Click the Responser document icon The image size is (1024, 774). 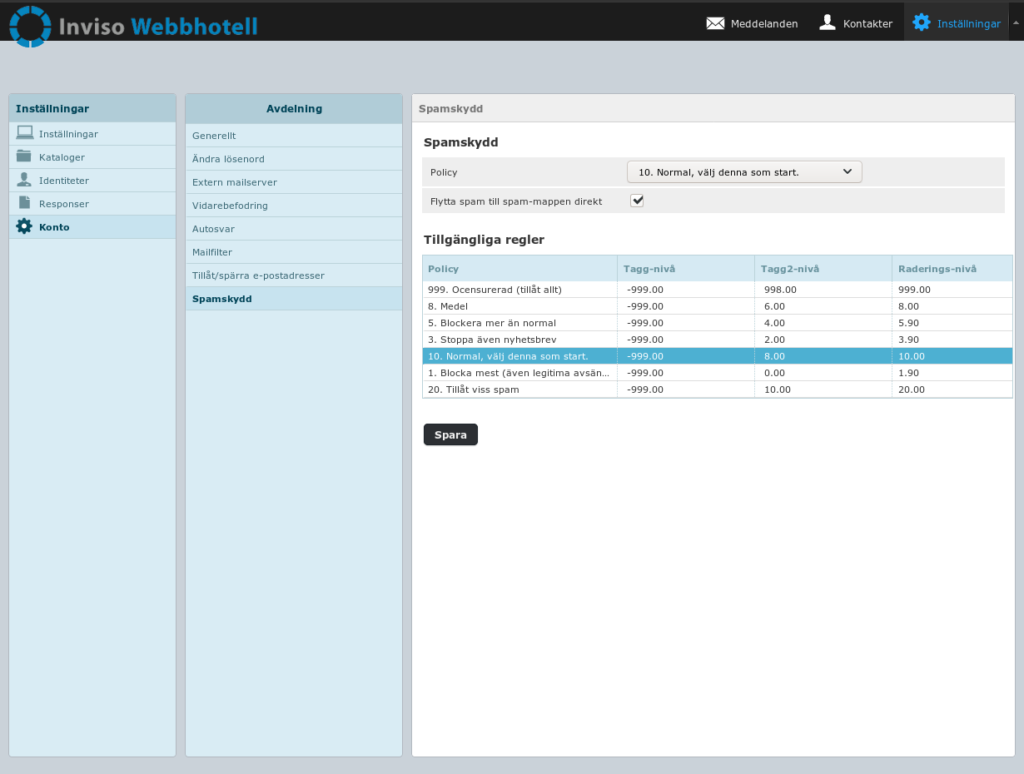24,203
